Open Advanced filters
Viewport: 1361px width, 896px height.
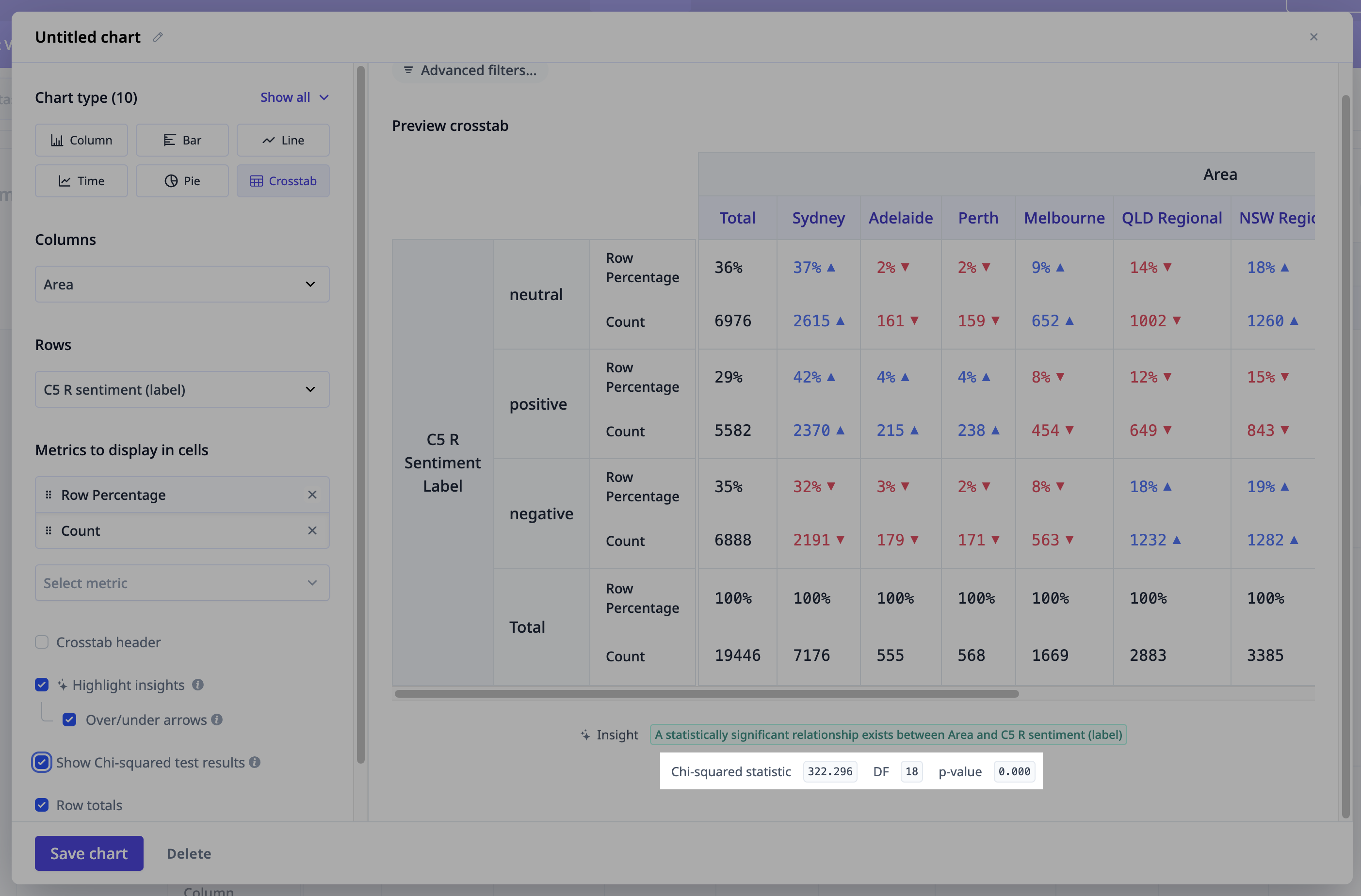coord(470,70)
